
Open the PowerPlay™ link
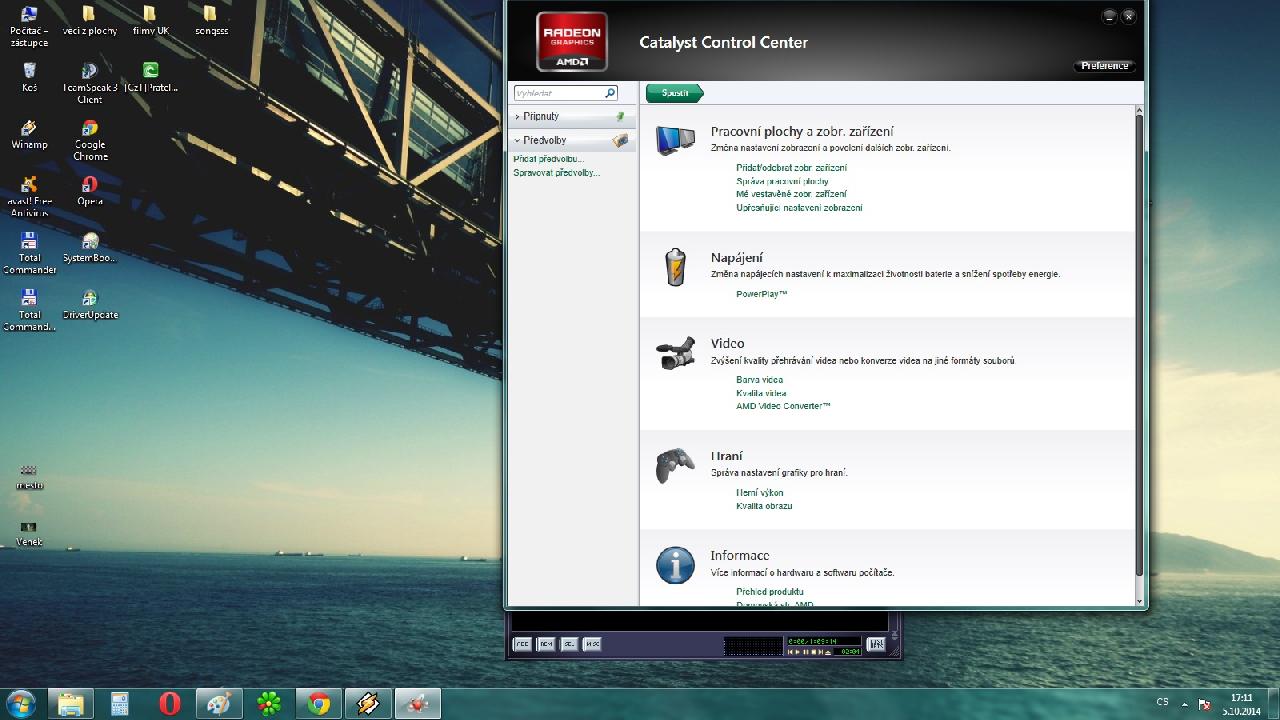(761, 294)
